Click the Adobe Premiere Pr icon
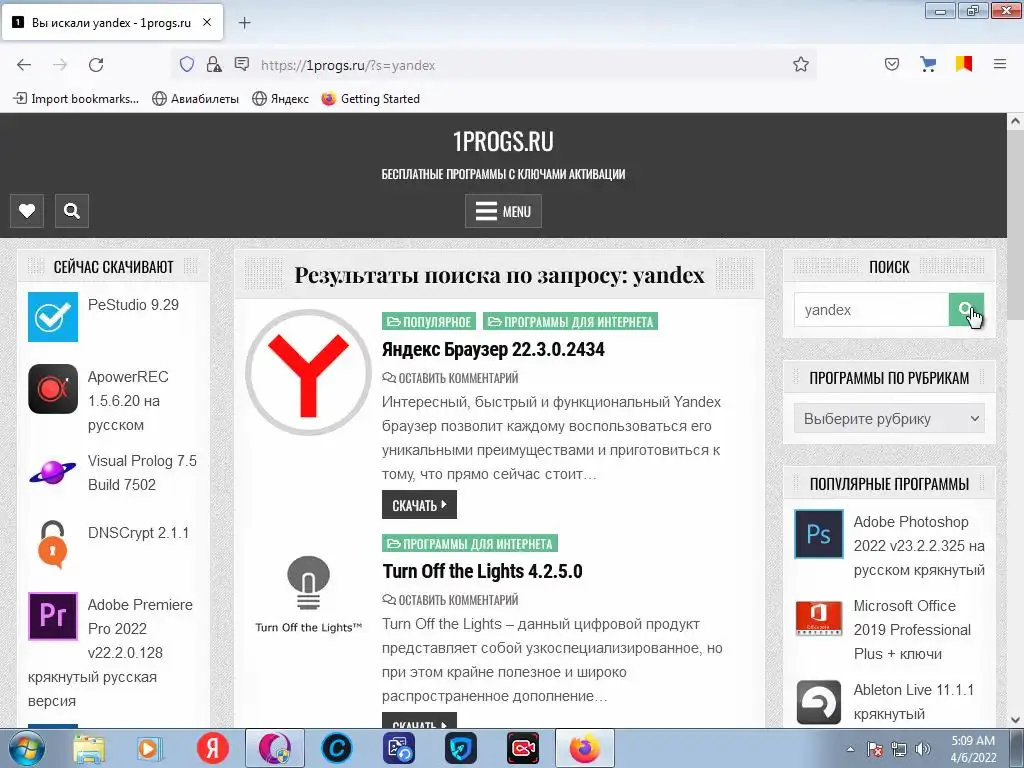 (x=53, y=616)
